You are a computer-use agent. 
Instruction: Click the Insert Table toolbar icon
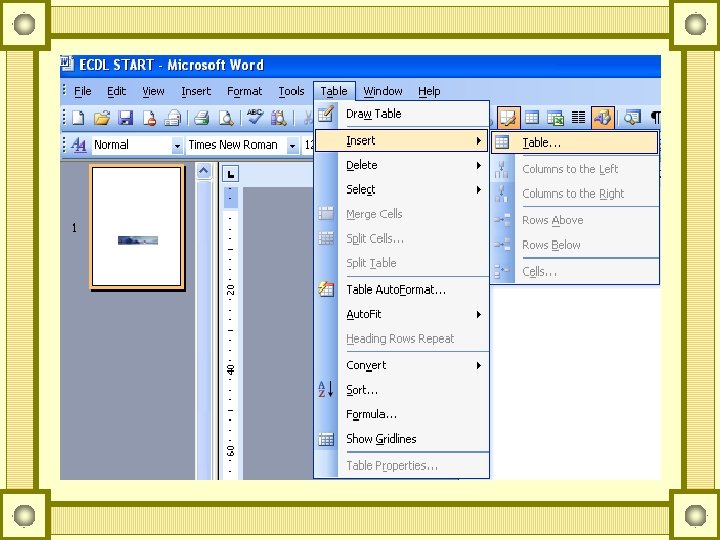pos(532,118)
